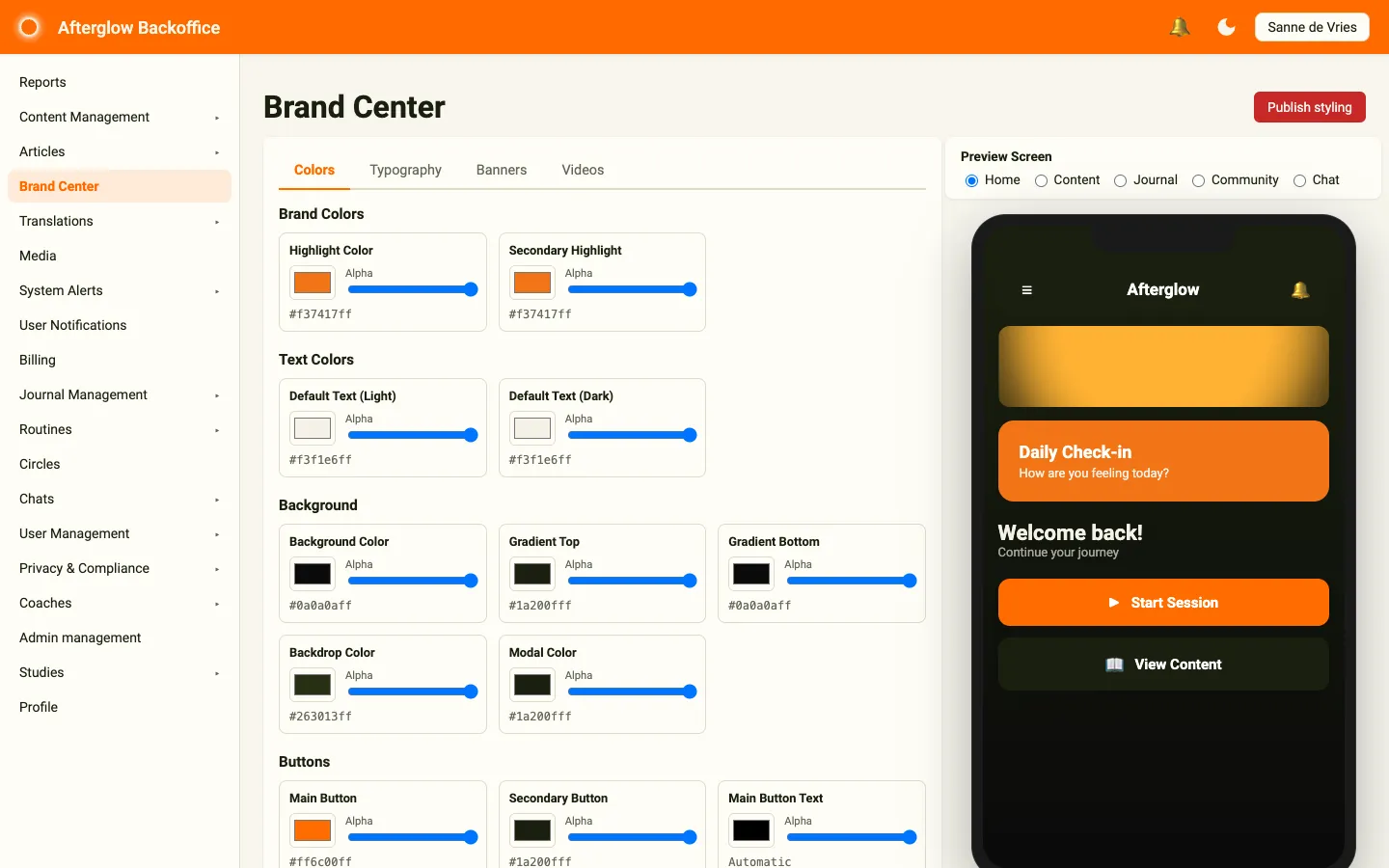
Task: Open Sanne de Vries user menu
Action: pyautogui.click(x=1312, y=27)
